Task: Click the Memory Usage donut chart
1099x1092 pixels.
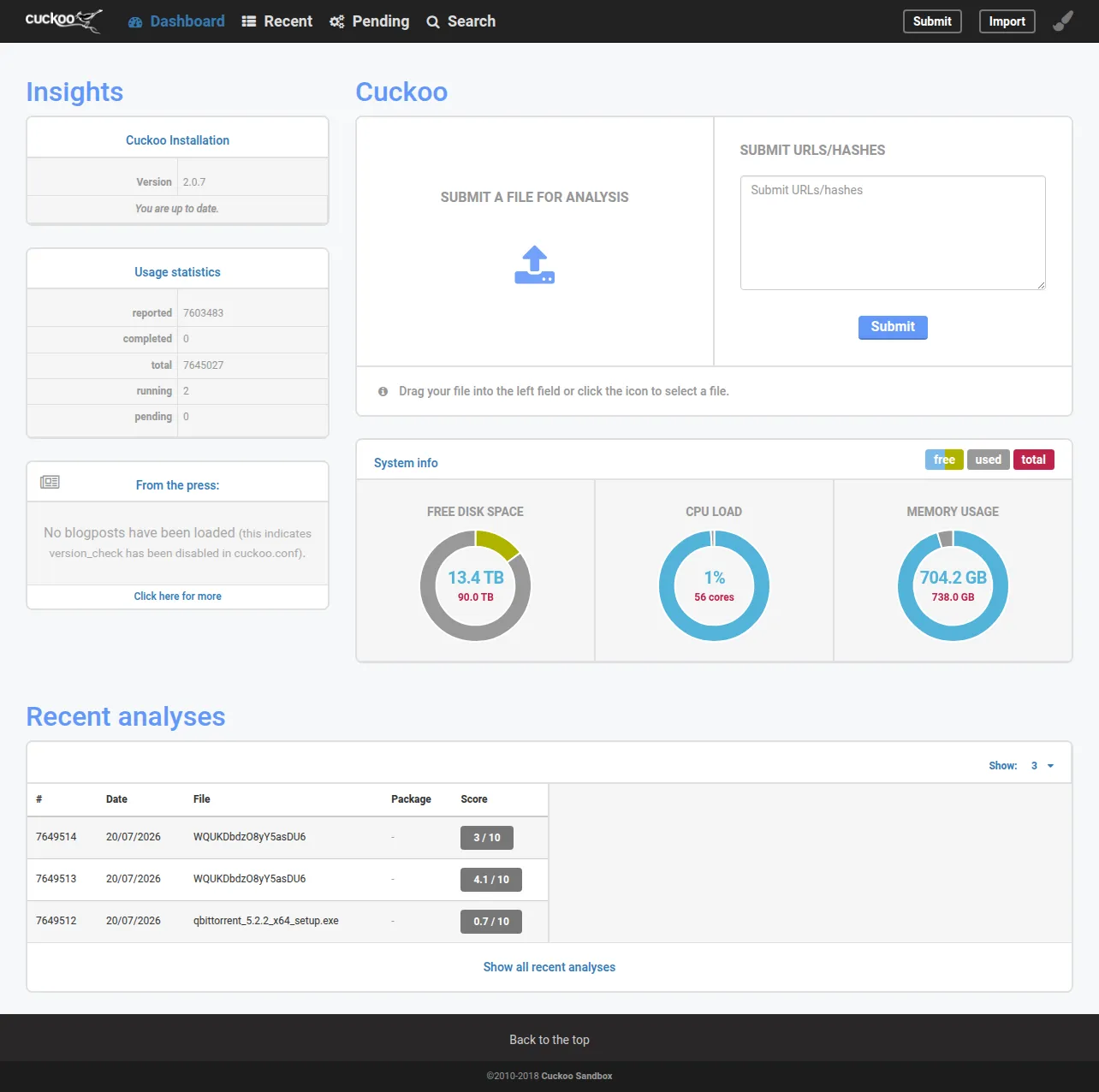Action: pyautogui.click(x=953, y=585)
